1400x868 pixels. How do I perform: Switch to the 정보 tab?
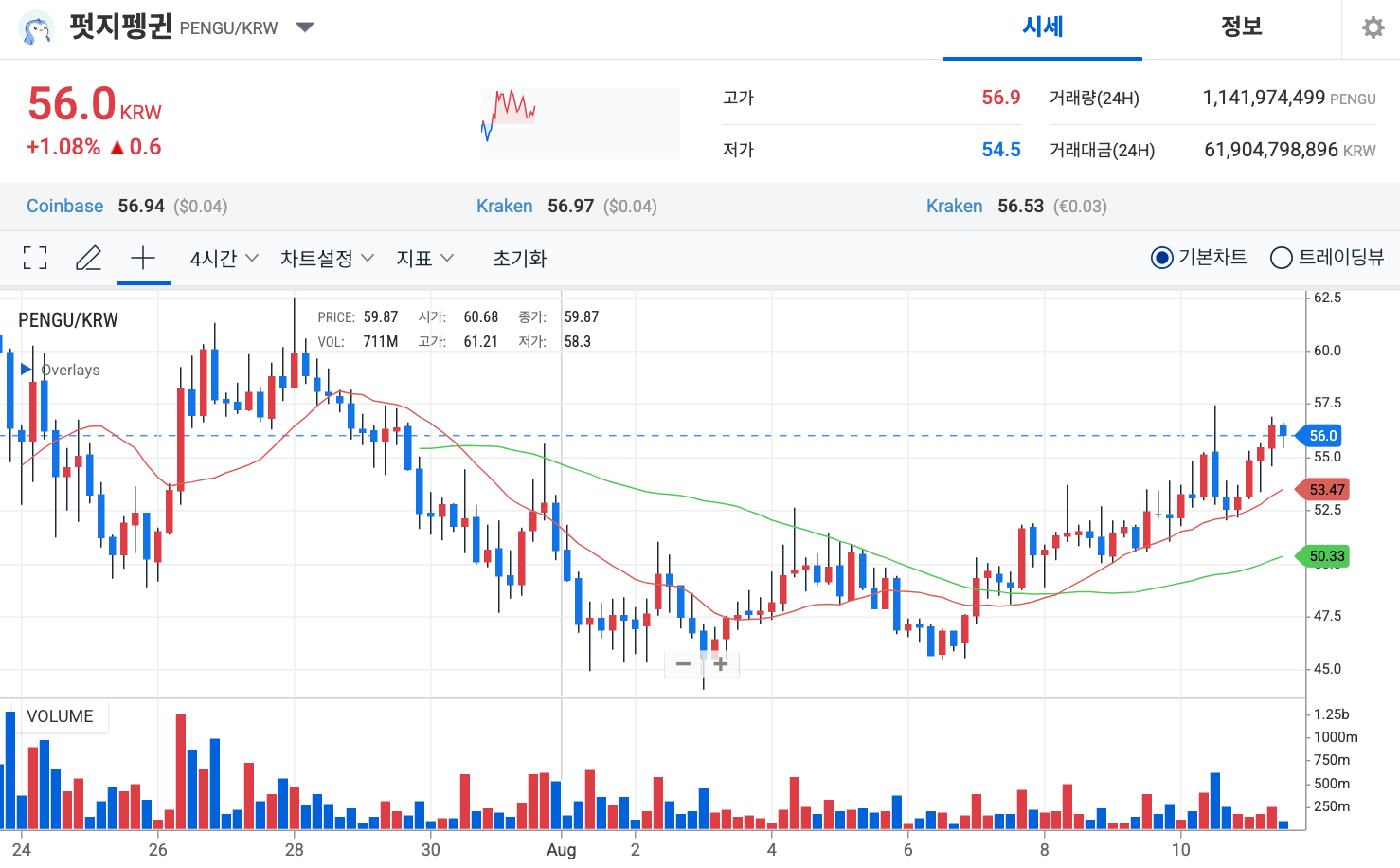1241,27
